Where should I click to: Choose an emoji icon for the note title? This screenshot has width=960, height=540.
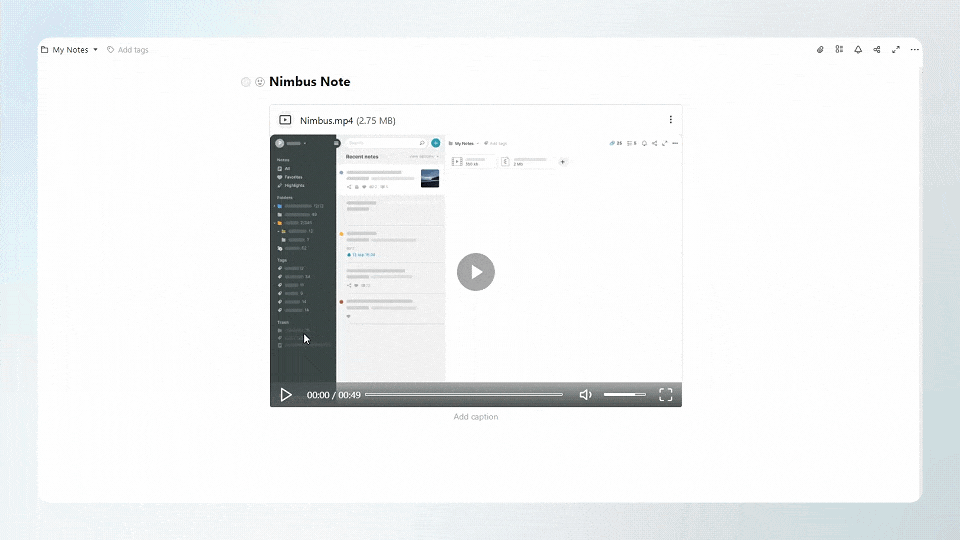tap(260, 82)
